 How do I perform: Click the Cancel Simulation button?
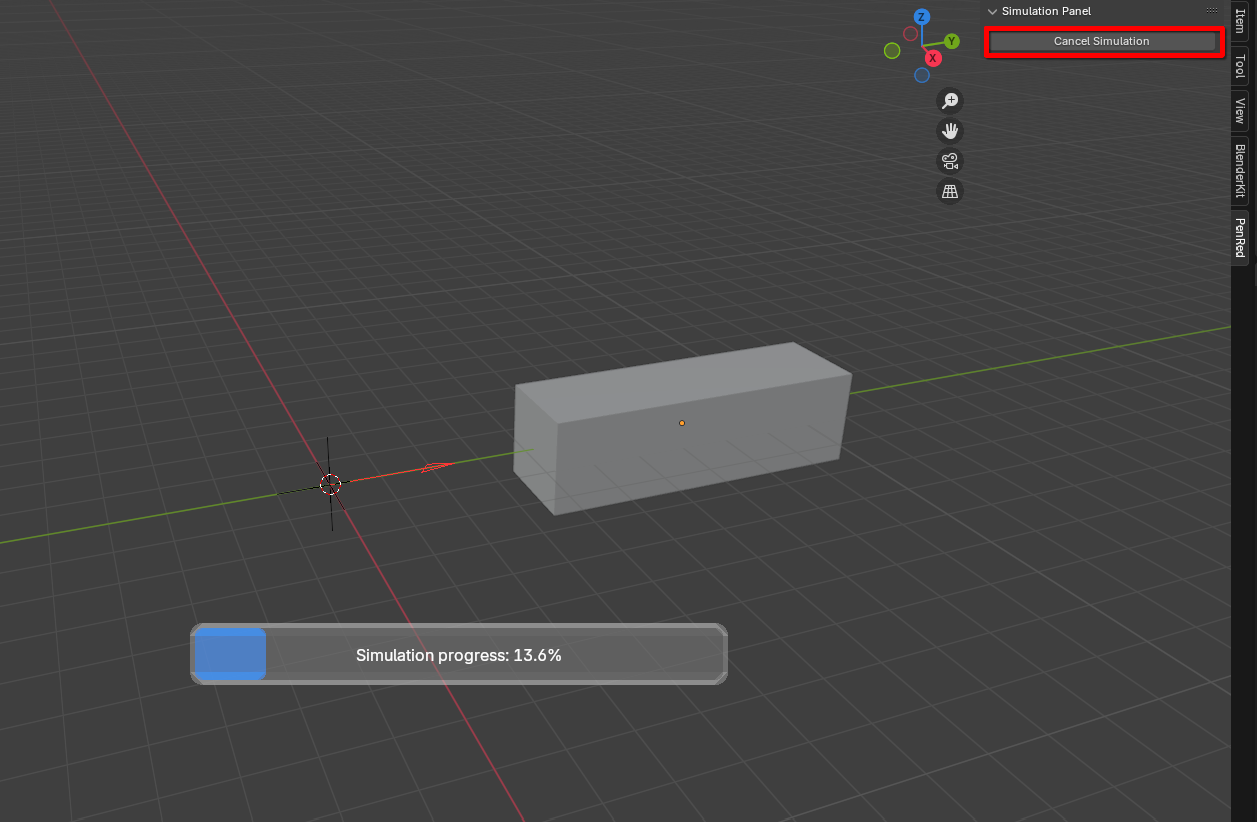1101,41
